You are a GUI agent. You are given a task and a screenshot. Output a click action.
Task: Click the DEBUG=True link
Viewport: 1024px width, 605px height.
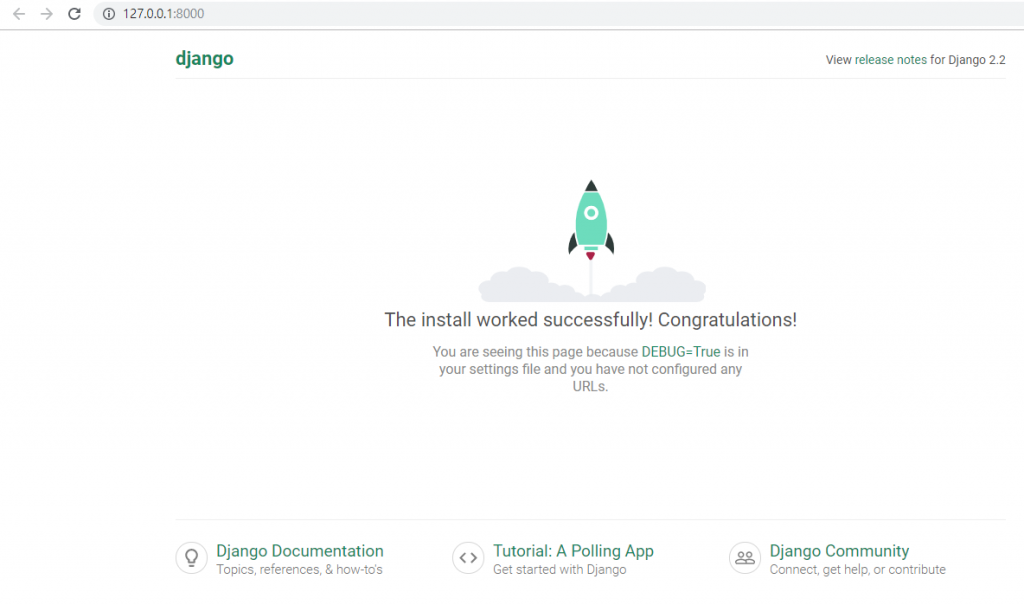tap(680, 352)
